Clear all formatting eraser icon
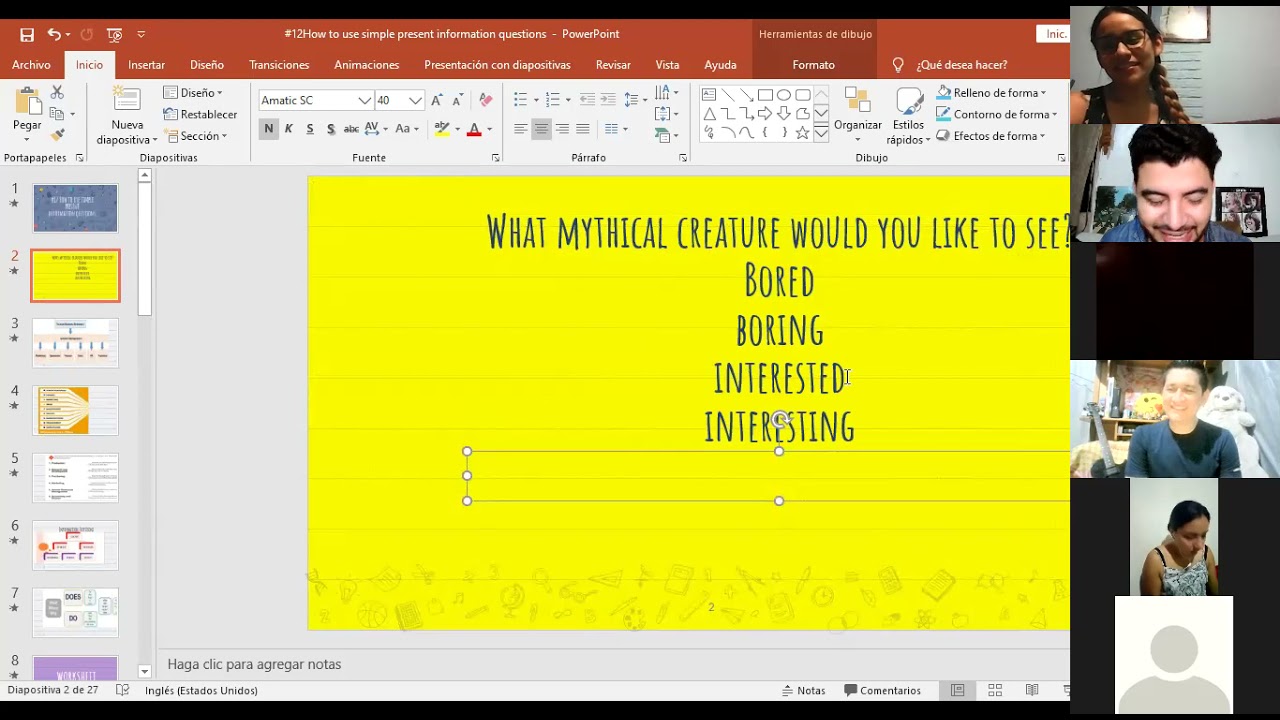The height and width of the screenshot is (720, 1280). 486,100
